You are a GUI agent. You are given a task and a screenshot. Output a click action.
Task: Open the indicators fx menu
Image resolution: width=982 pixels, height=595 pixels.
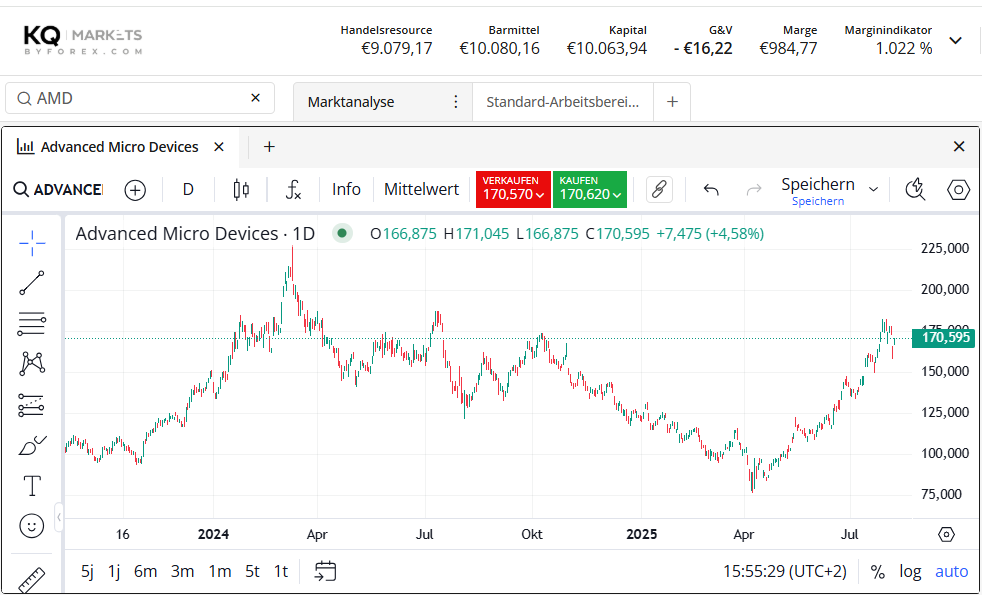[293, 190]
